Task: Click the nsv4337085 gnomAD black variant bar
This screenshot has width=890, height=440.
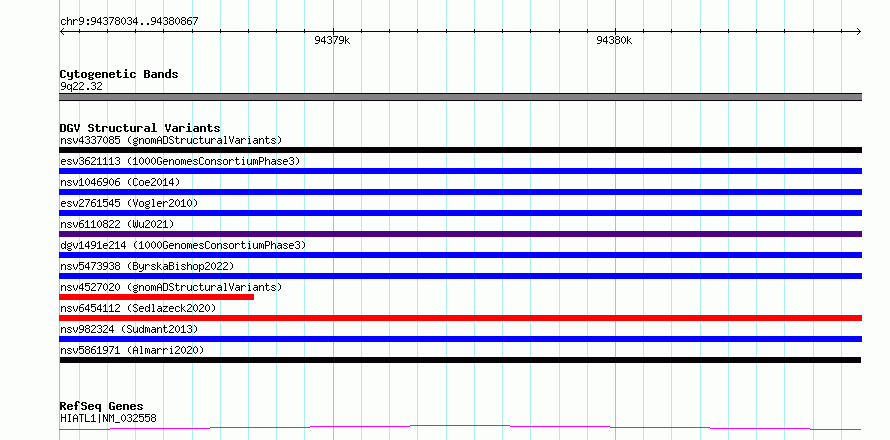Action: click(x=460, y=150)
